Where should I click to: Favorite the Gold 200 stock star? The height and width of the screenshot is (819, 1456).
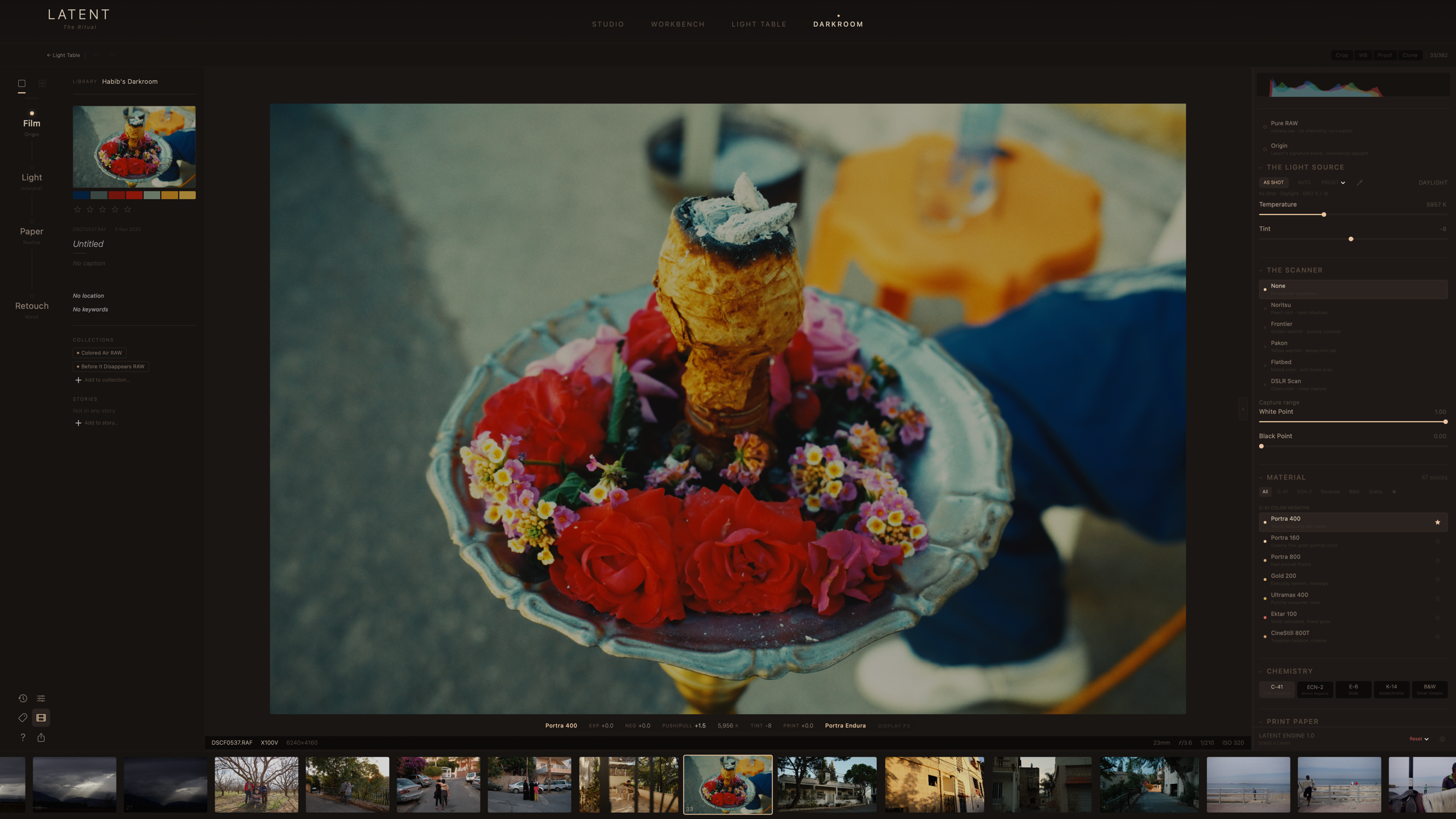tap(1437, 580)
